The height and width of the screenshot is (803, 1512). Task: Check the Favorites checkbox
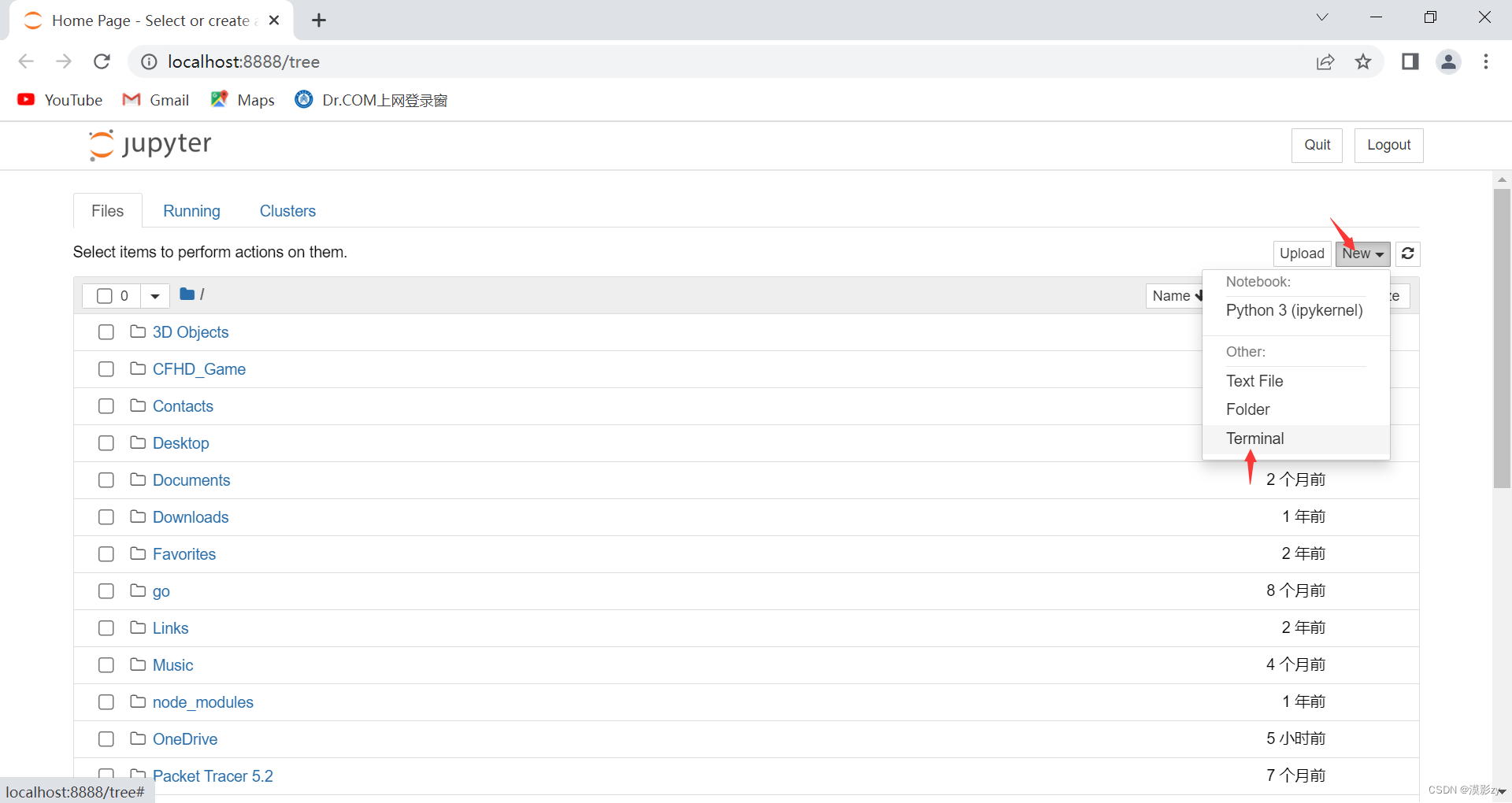(106, 554)
